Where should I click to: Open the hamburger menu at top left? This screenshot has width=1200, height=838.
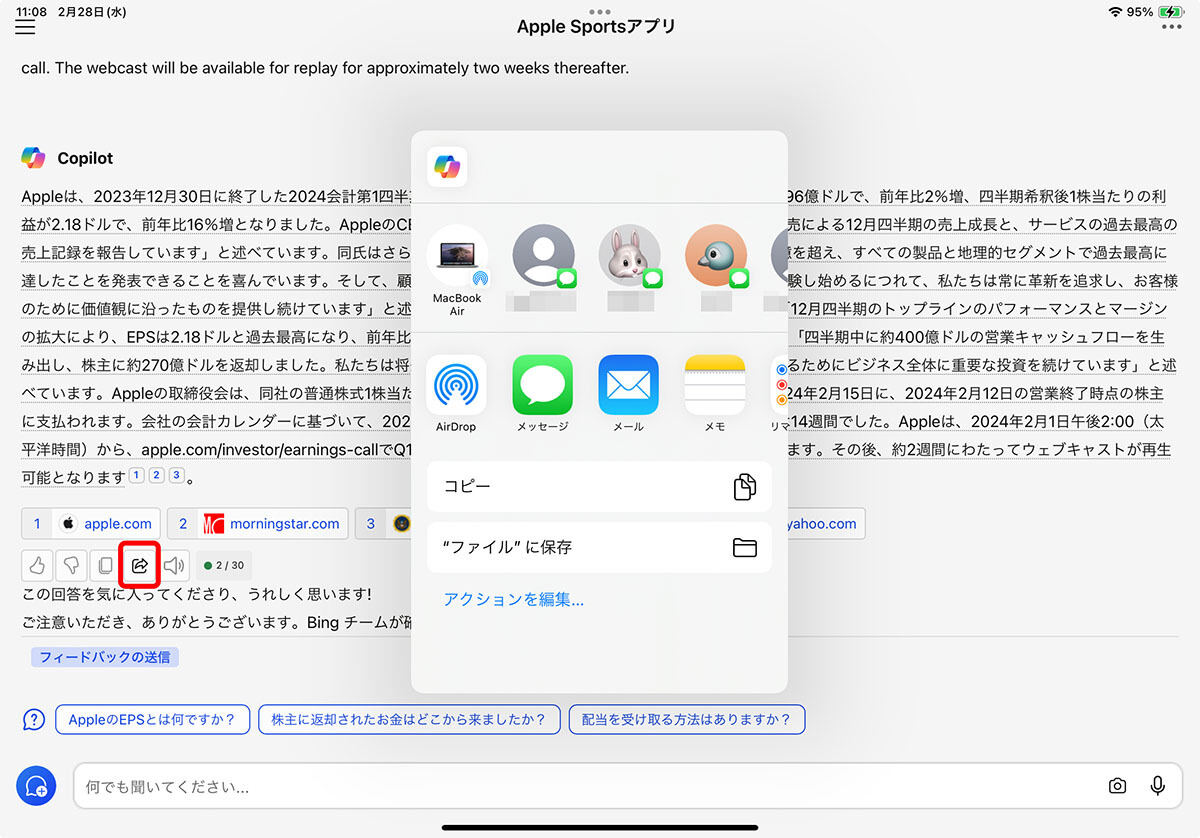tap(25, 27)
